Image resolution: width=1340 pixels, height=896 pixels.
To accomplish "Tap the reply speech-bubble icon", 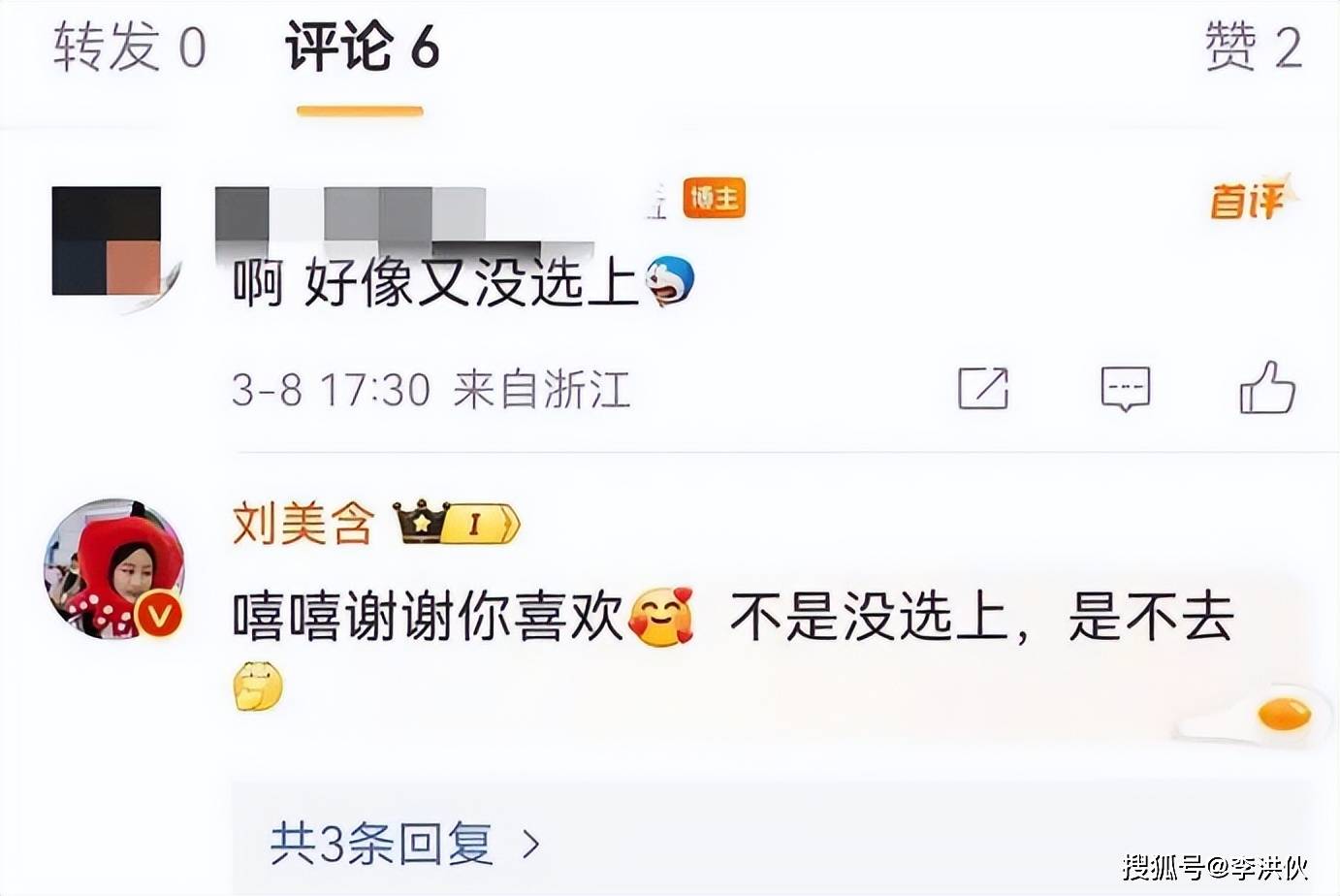I will coord(1125,389).
